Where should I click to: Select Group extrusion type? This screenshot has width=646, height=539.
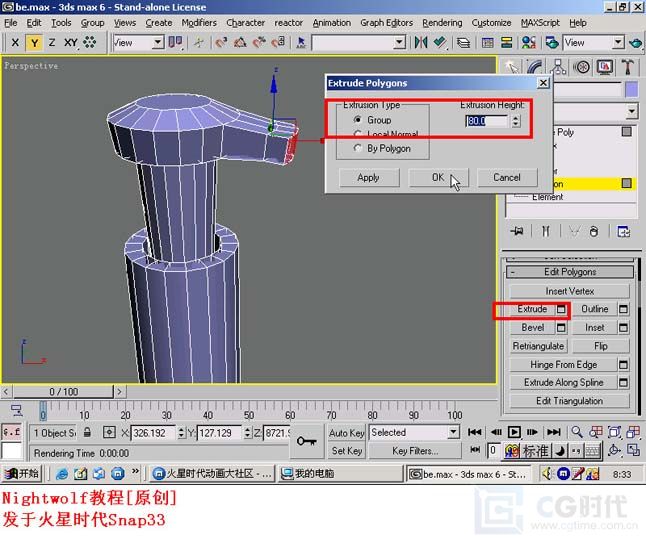[x=372, y=120]
